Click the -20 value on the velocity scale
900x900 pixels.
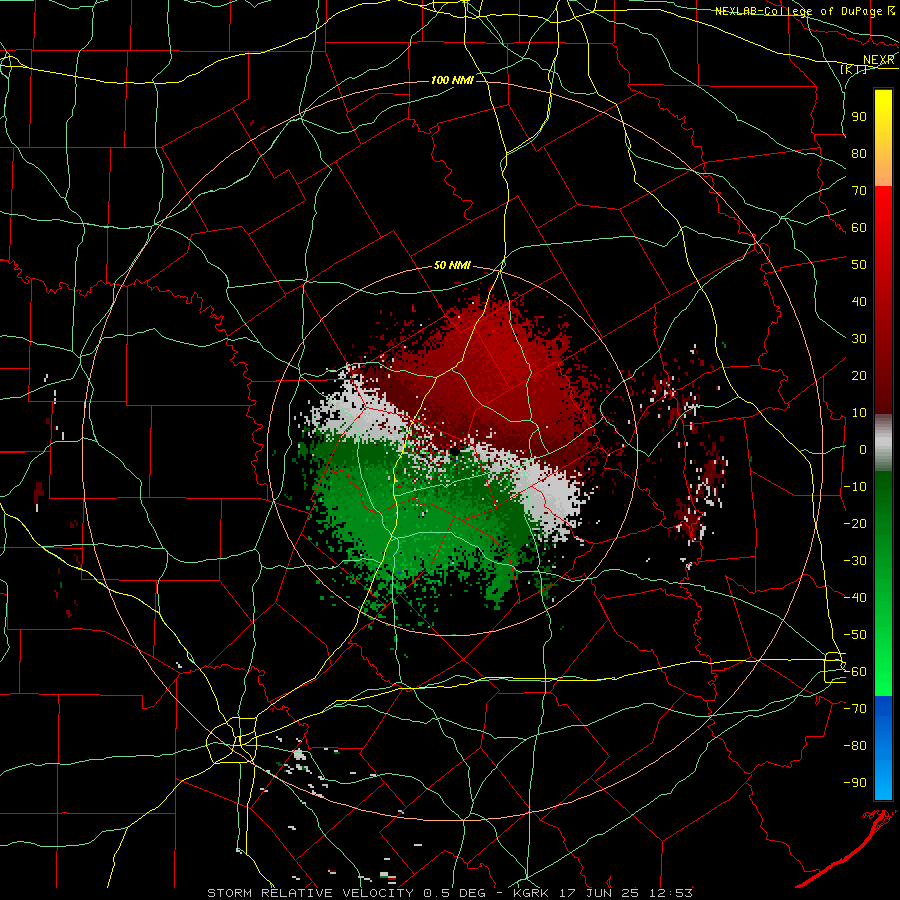click(x=855, y=523)
